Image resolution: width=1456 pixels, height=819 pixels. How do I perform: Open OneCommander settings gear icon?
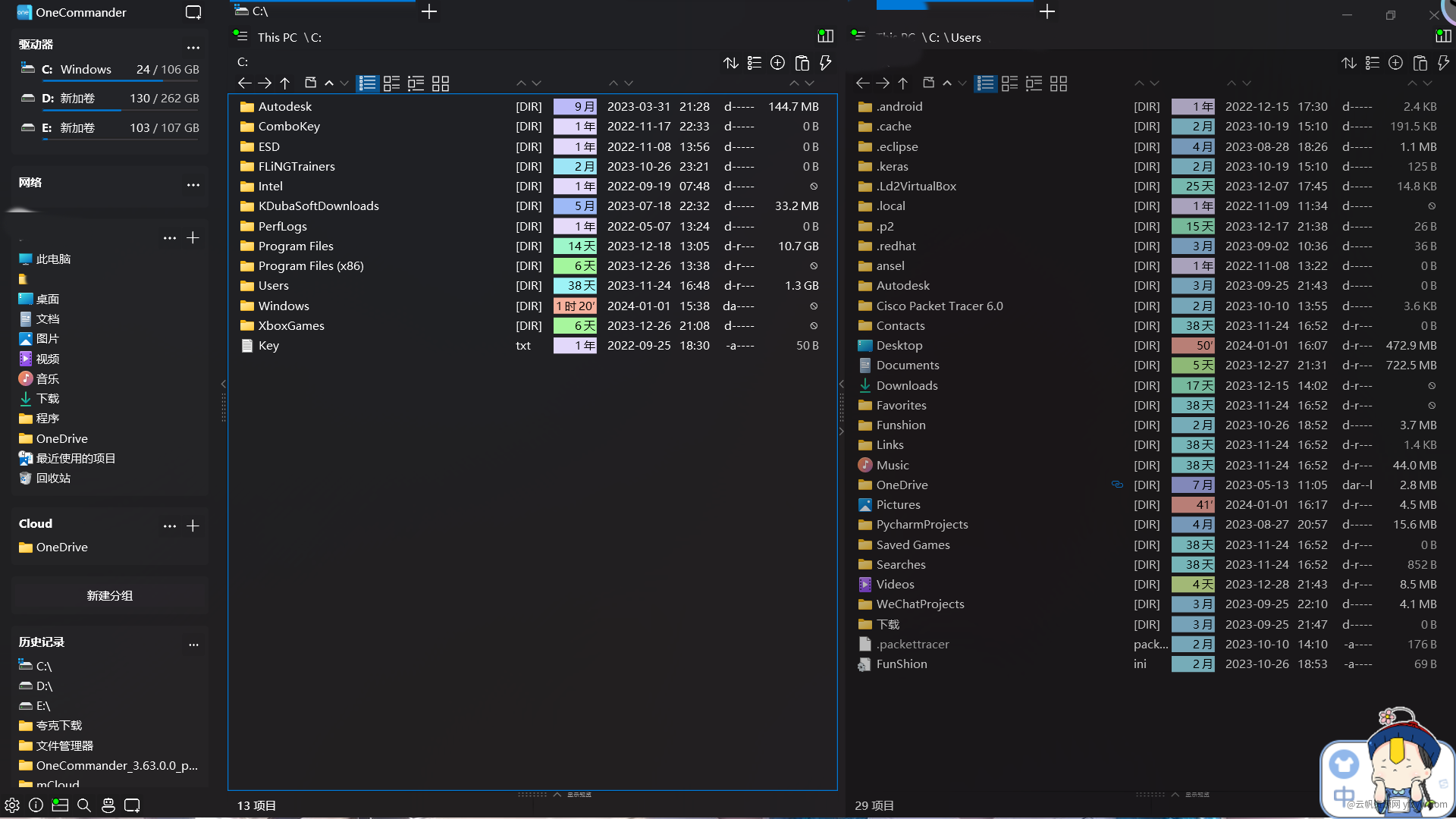point(12,805)
